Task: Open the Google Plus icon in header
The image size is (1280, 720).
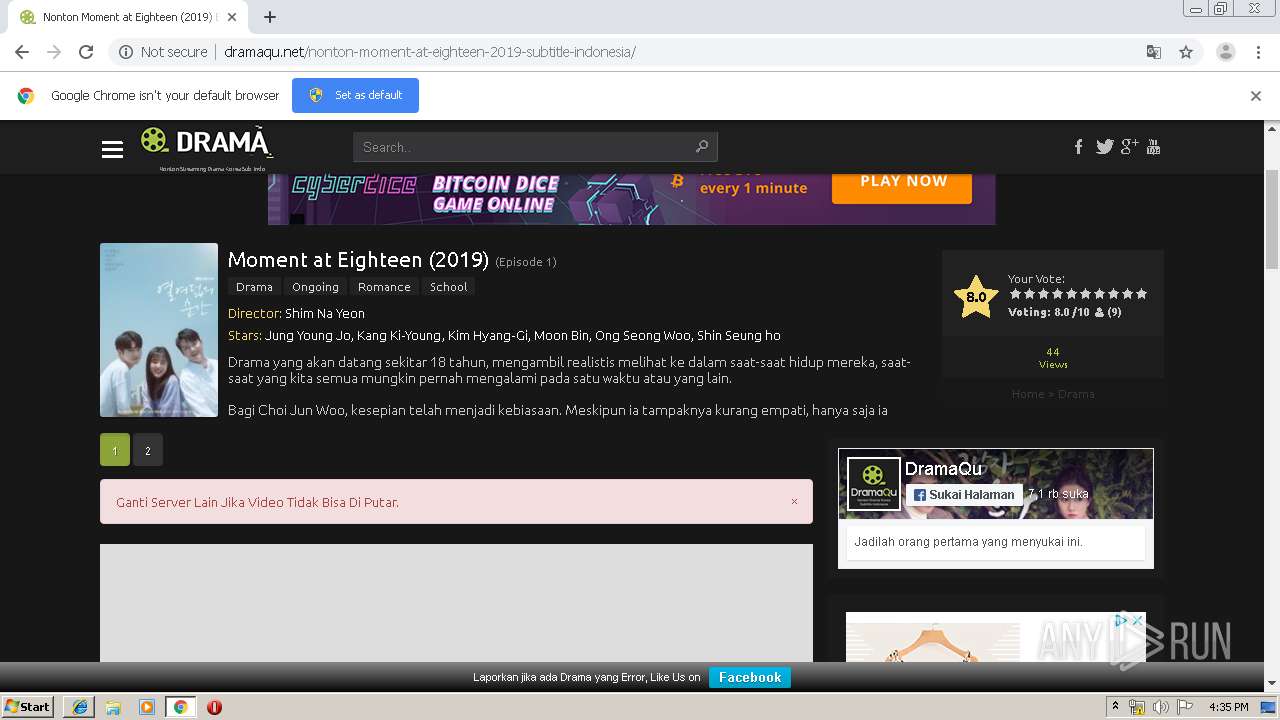Action: click(x=1129, y=147)
